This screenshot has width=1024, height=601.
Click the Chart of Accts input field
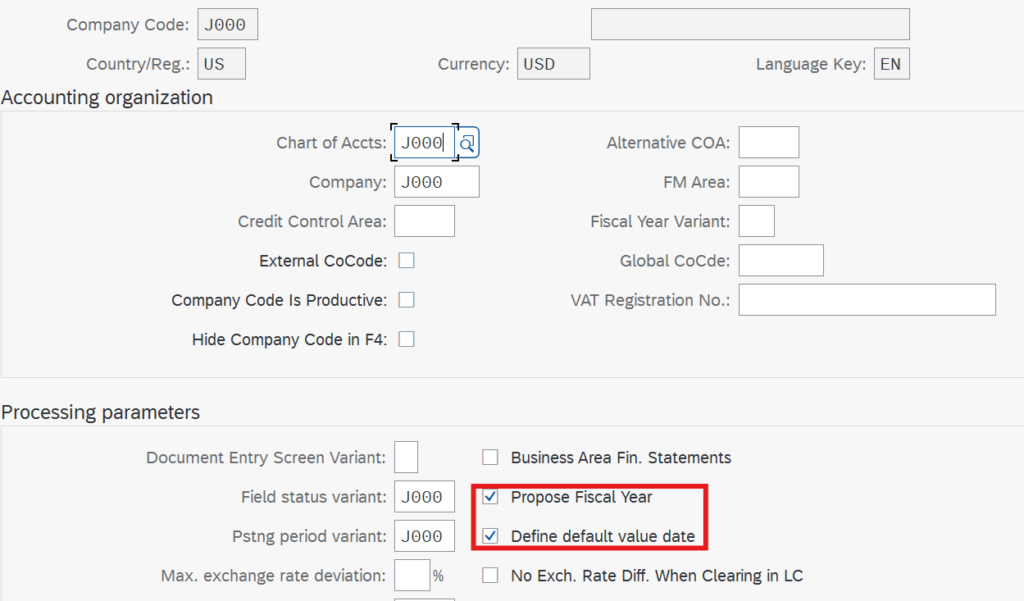424,143
